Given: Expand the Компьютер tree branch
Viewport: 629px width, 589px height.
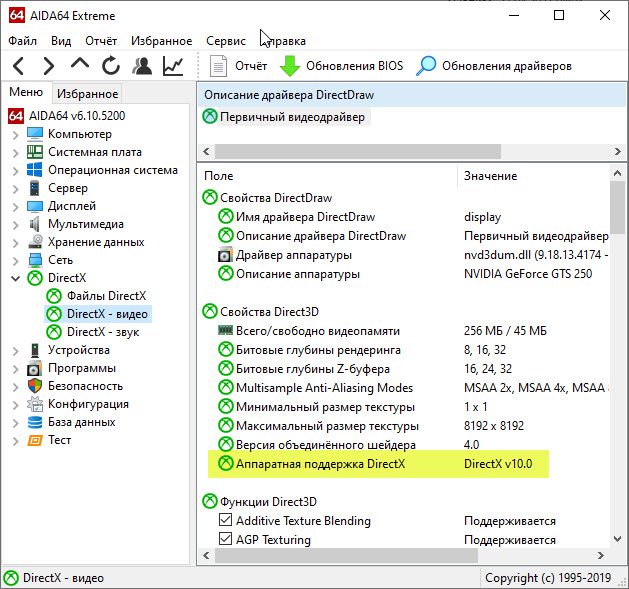Looking at the screenshot, I should coord(15,135).
